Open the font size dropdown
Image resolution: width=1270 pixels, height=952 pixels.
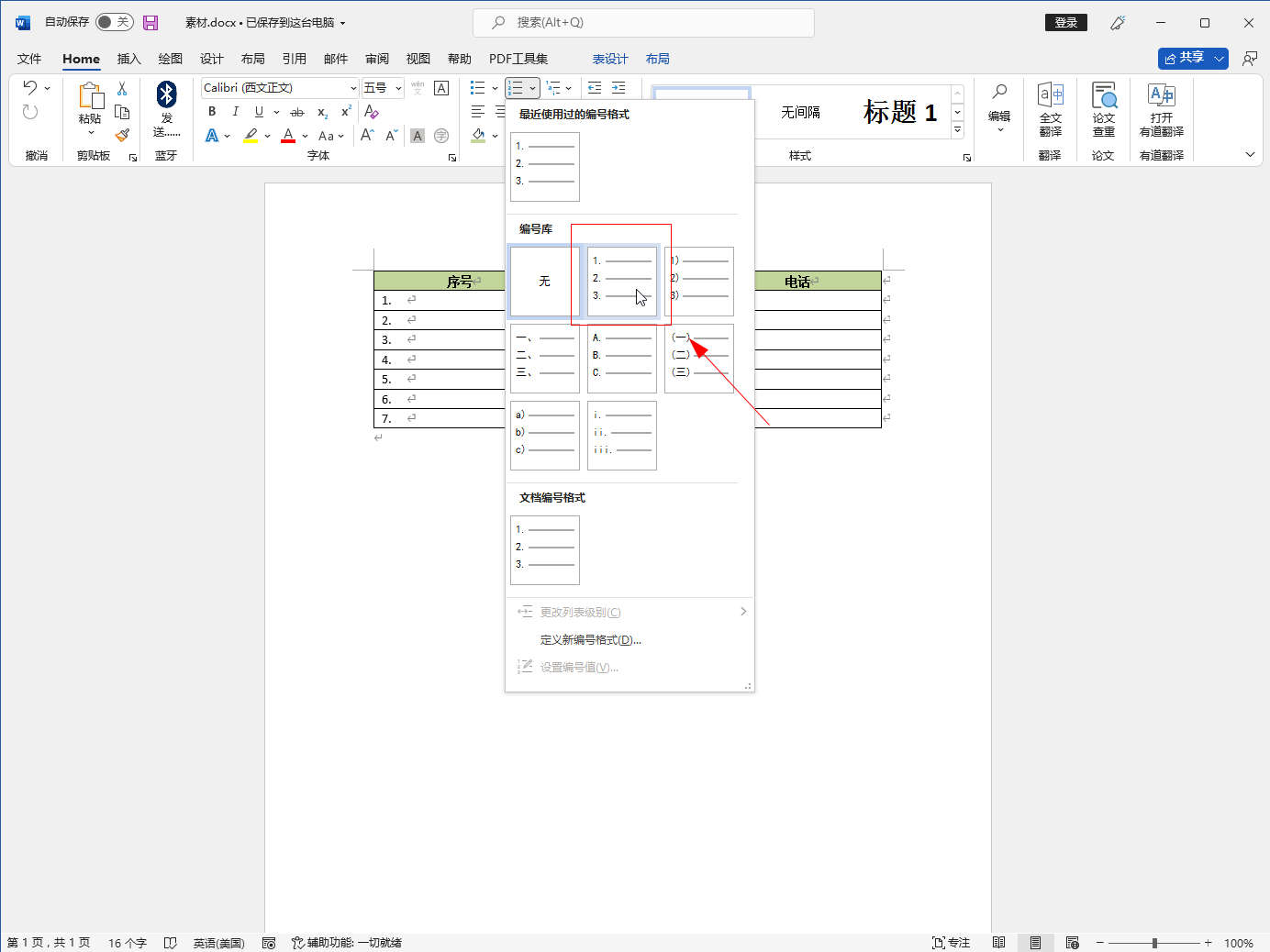tap(399, 88)
